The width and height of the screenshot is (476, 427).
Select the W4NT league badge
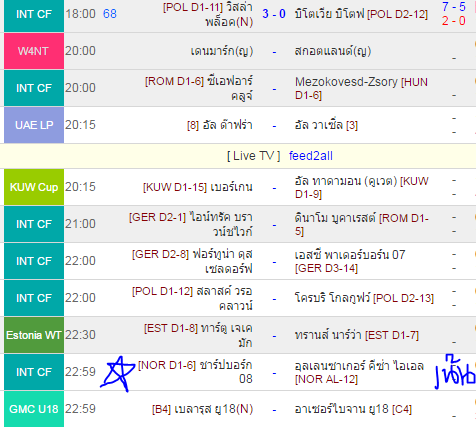34,51
